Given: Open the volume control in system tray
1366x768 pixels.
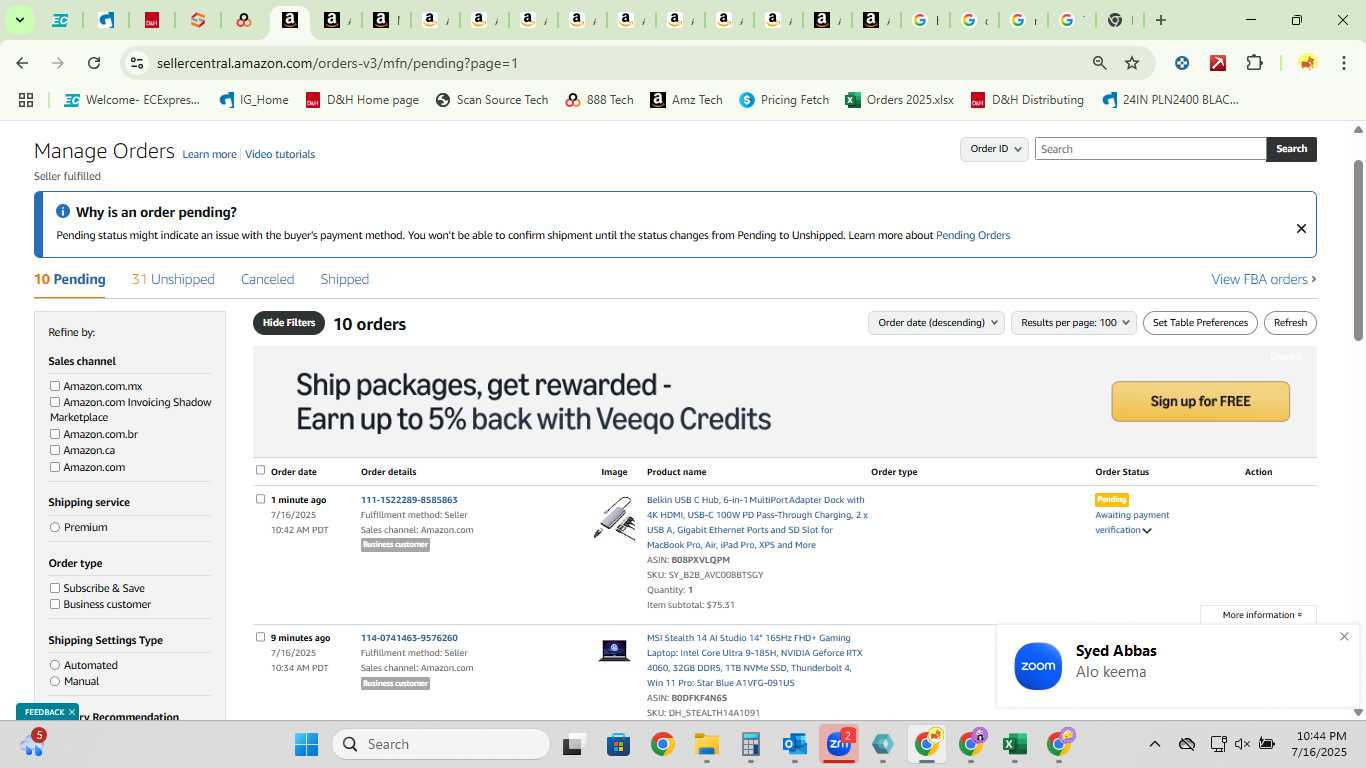Looking at the screenshot, I should pyautogui.click(x=1242, y=744).
